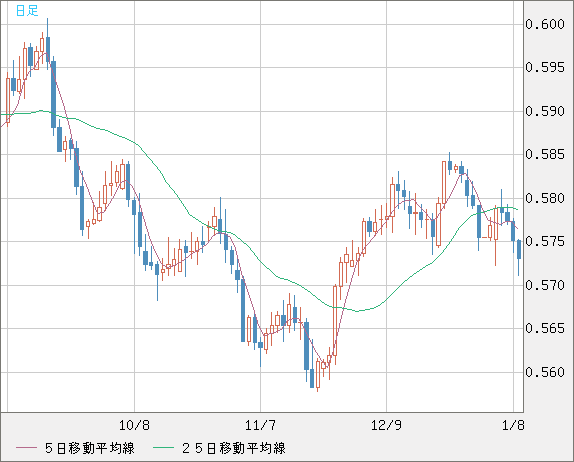The width and height of the screenshot is (574, 462).
Task: Click the purple 5-day average legend line
Action: coord(26,448)
